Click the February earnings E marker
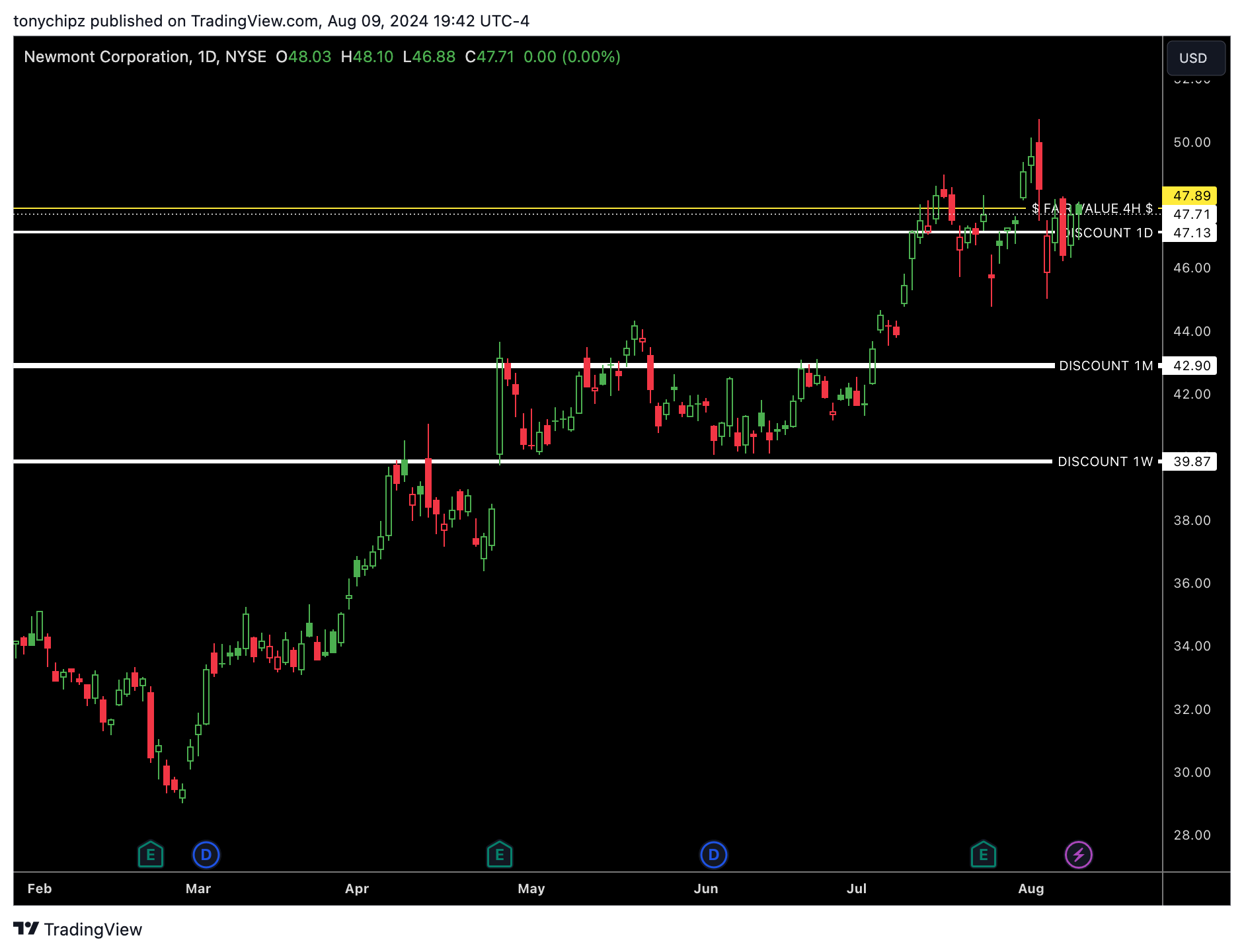1244x952 pixels. click(x=151, y=854)
